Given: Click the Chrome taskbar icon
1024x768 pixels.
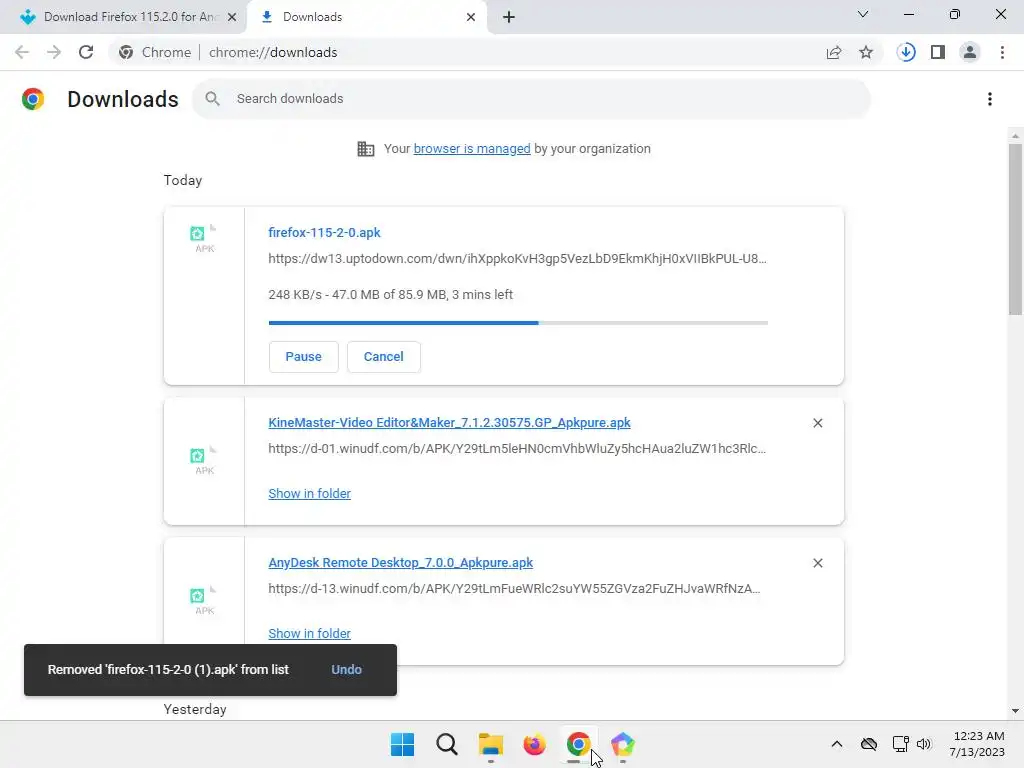Looking at the screenshot, I should click(x=578, y=744).
